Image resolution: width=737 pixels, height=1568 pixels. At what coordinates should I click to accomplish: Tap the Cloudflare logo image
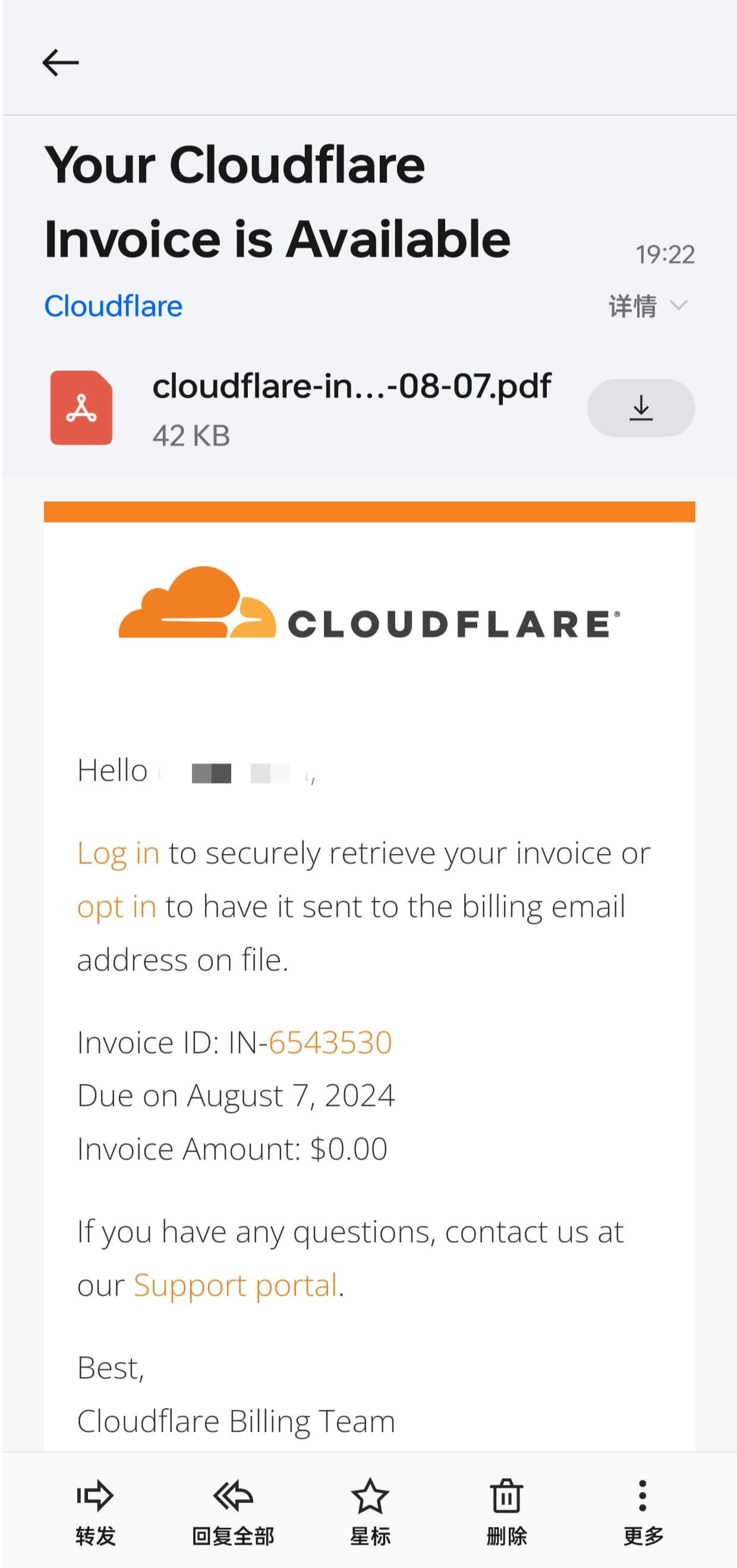tap(369, 602)
